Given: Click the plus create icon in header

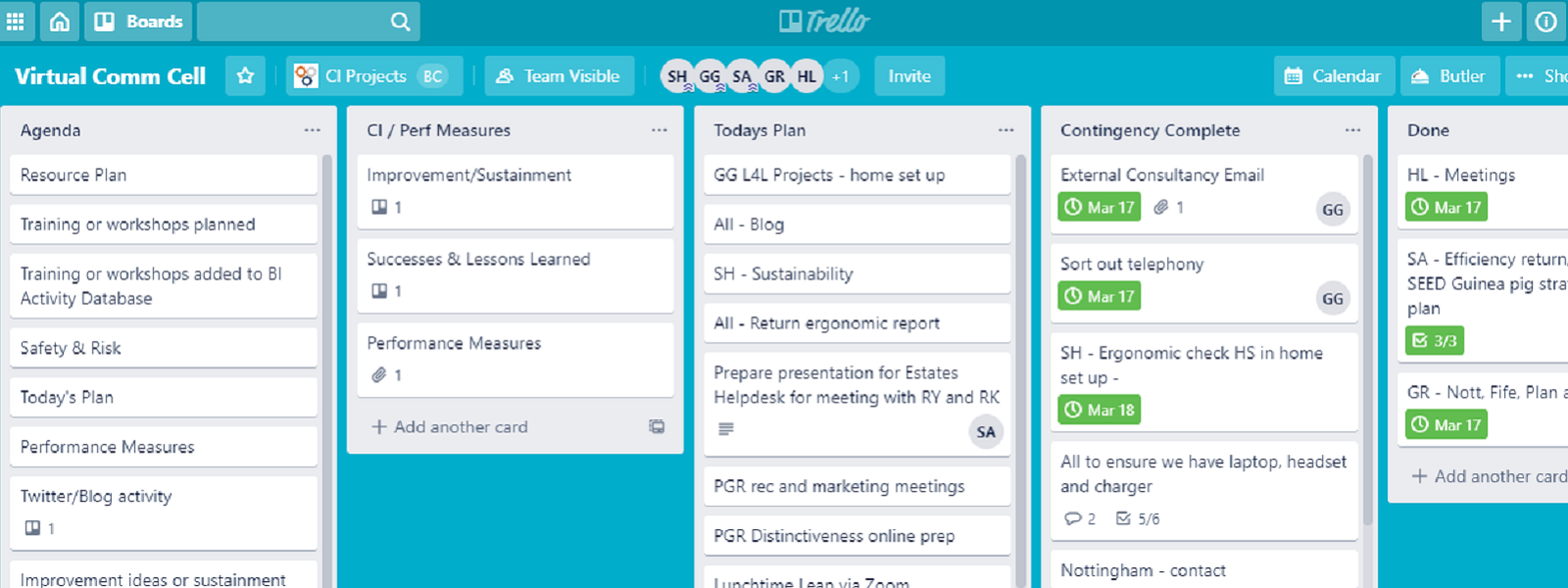Looking at the screenshot, I should point(1501,22).
